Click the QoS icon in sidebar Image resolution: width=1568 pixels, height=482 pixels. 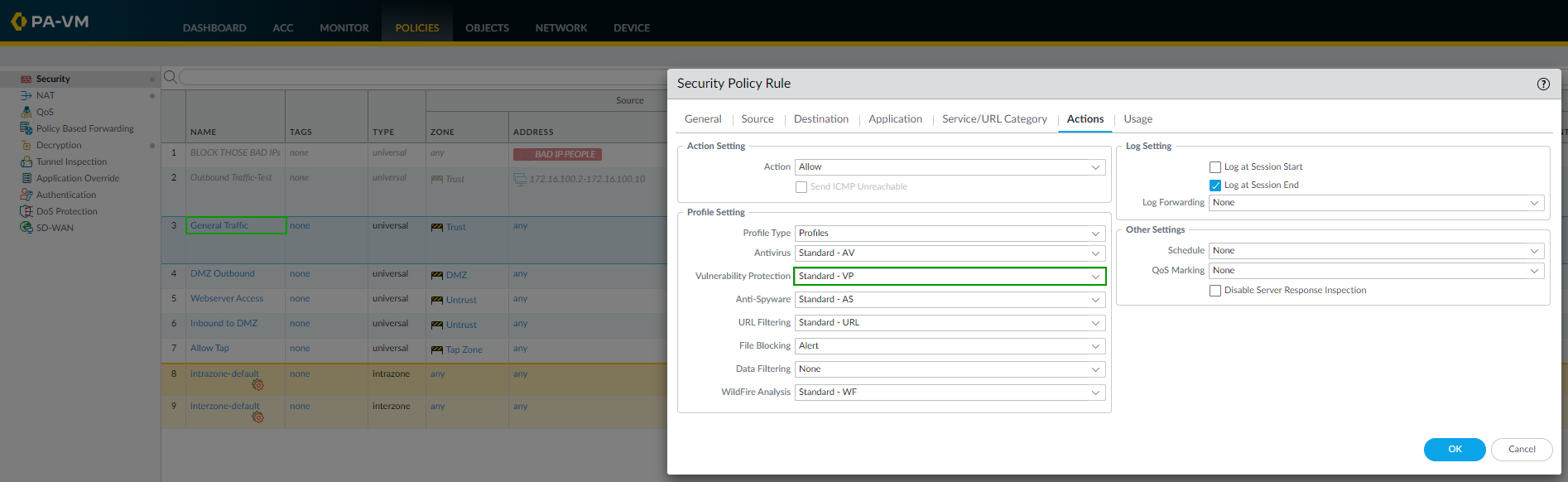pyautogui.click(x=26, y=112)
